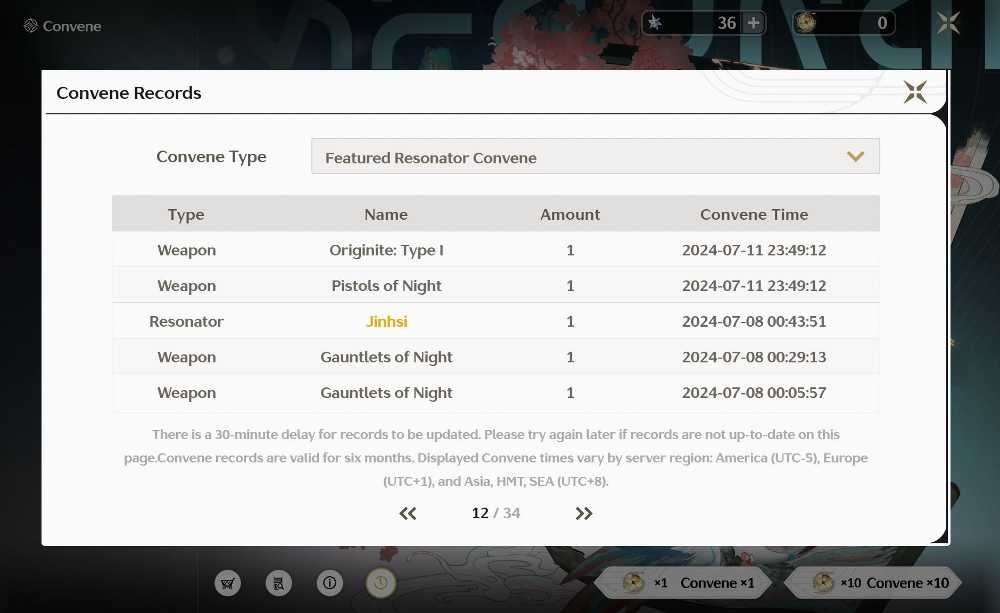Viewport: 1000px width, 613px height.
Task: Click the info circle icon
Action: [330, 583]
